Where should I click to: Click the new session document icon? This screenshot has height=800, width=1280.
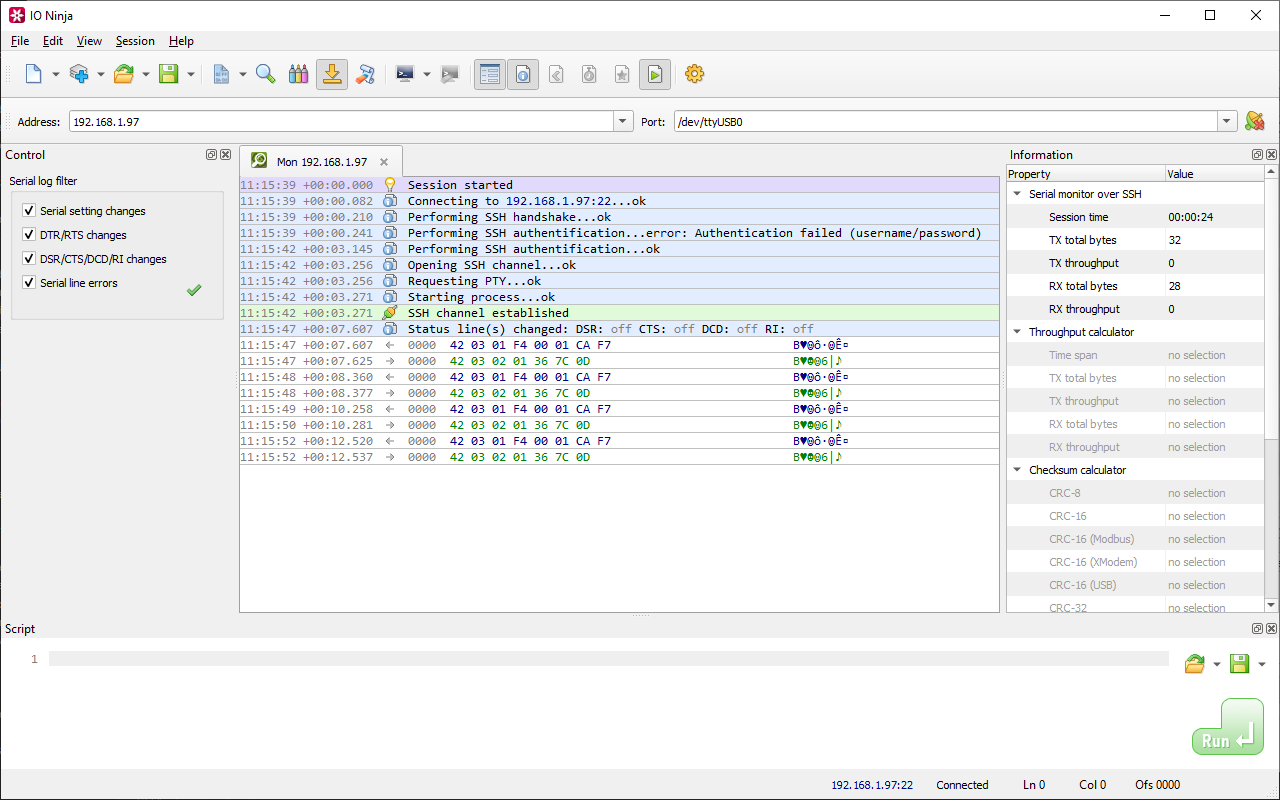coord(34,74)
